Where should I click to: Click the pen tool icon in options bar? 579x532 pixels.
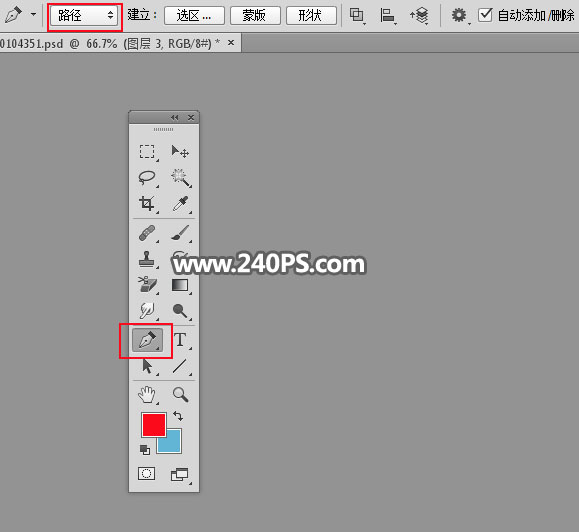click(13, 15)
